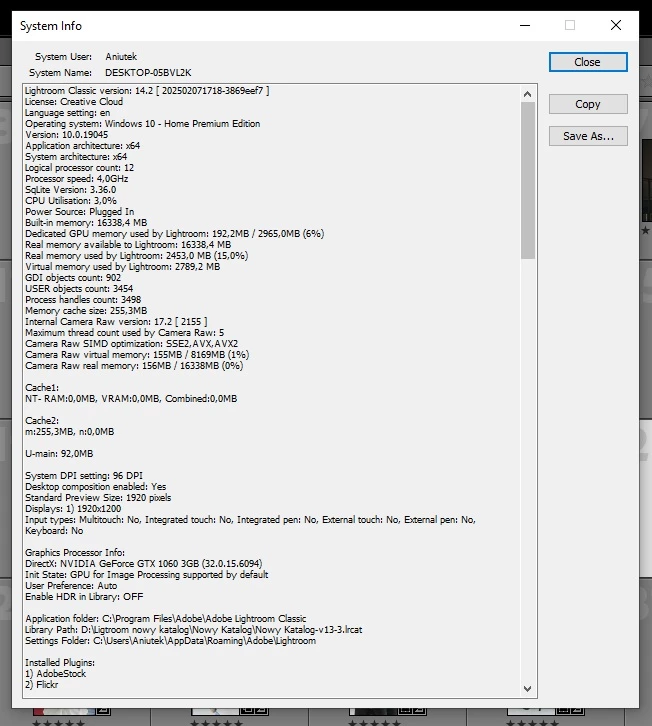
Task: Click the Built-in memory: 16338,4 MB line
Action: pyautogui.click(x=86, y=223)
